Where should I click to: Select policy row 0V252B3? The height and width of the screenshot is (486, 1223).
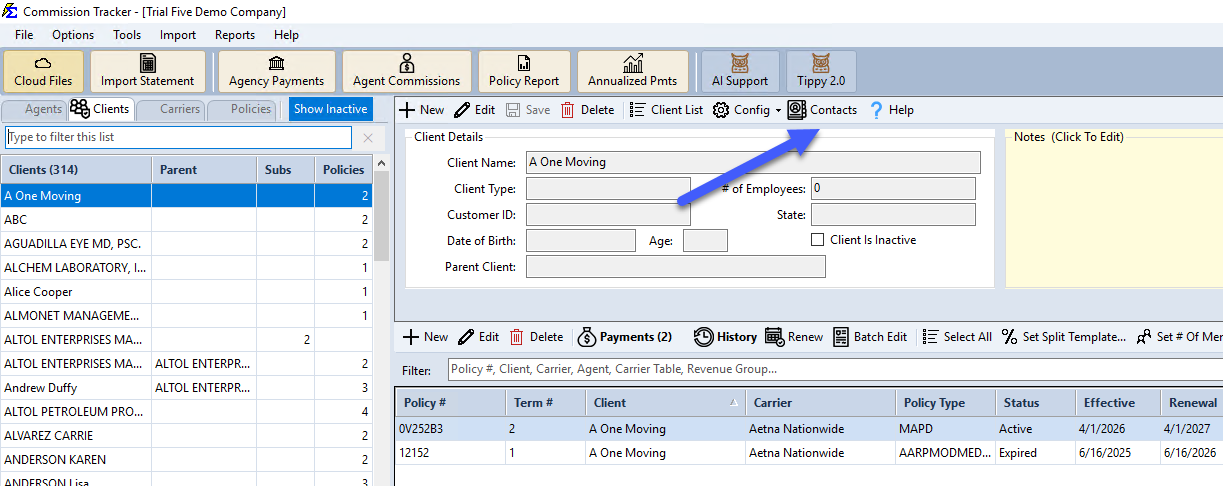click(x=809, y=429)
